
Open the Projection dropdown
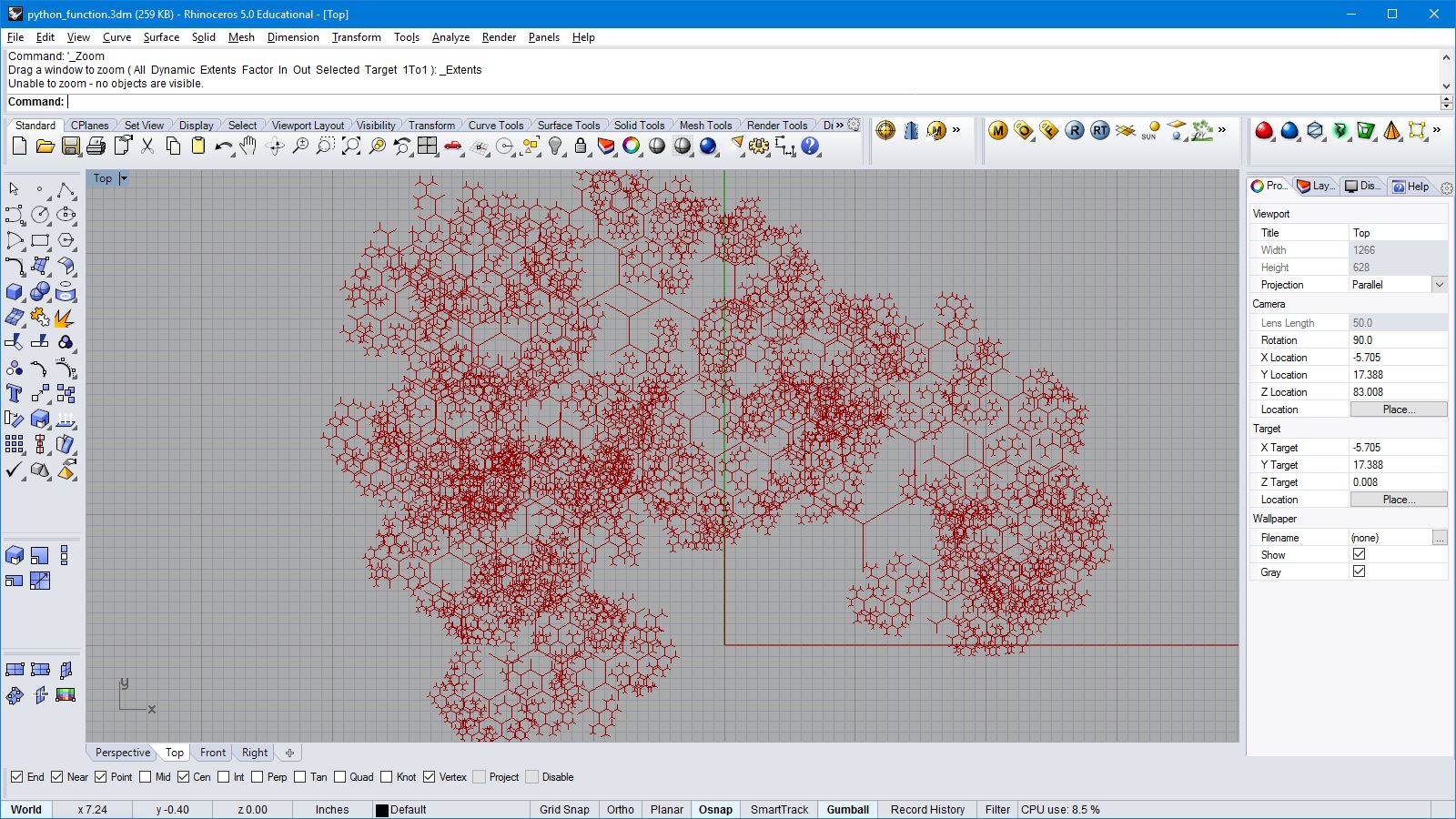coord(1439,285)
